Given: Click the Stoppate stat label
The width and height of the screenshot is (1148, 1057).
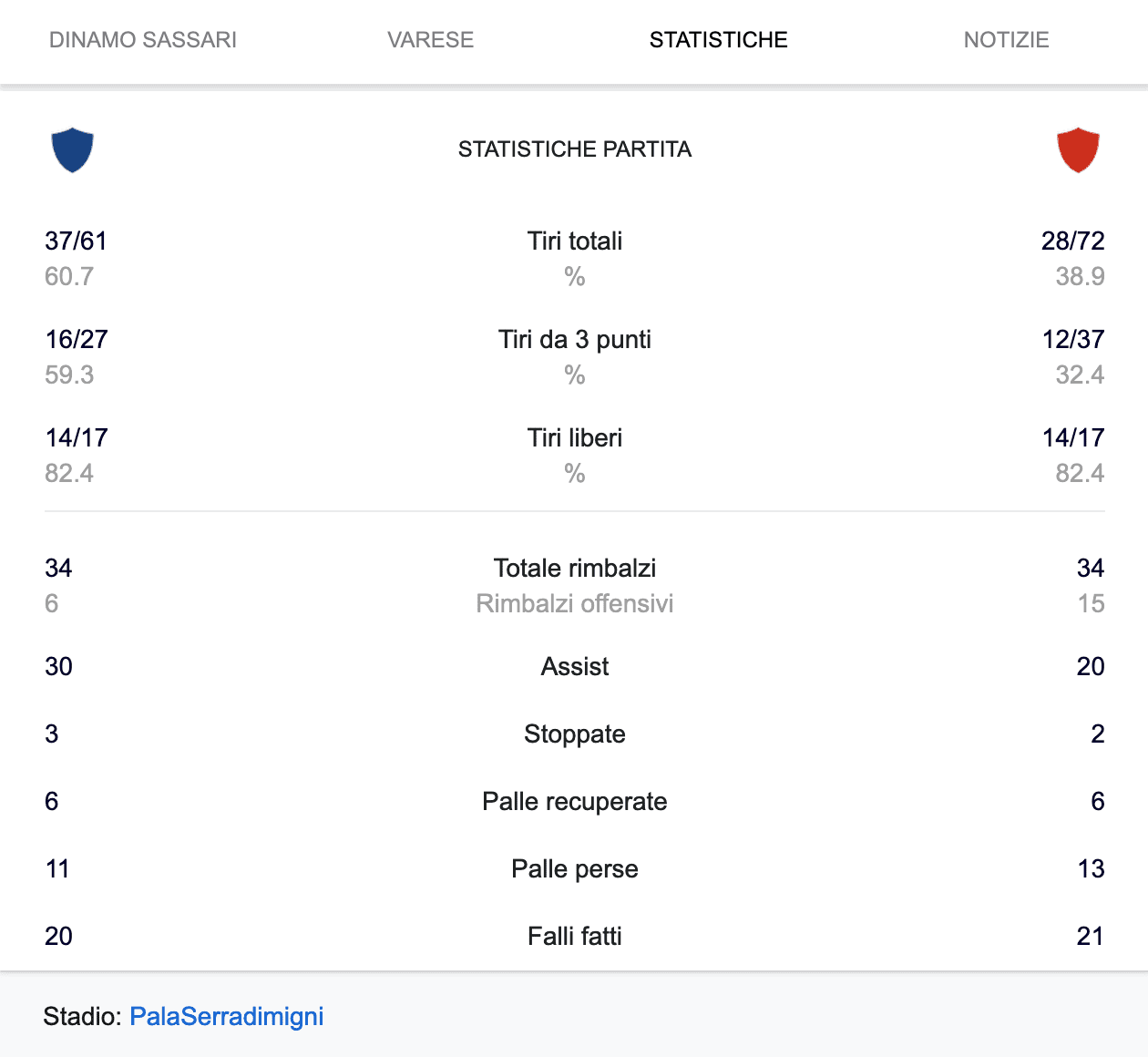Looking at the screenshot, I should [x=574, y=734].
